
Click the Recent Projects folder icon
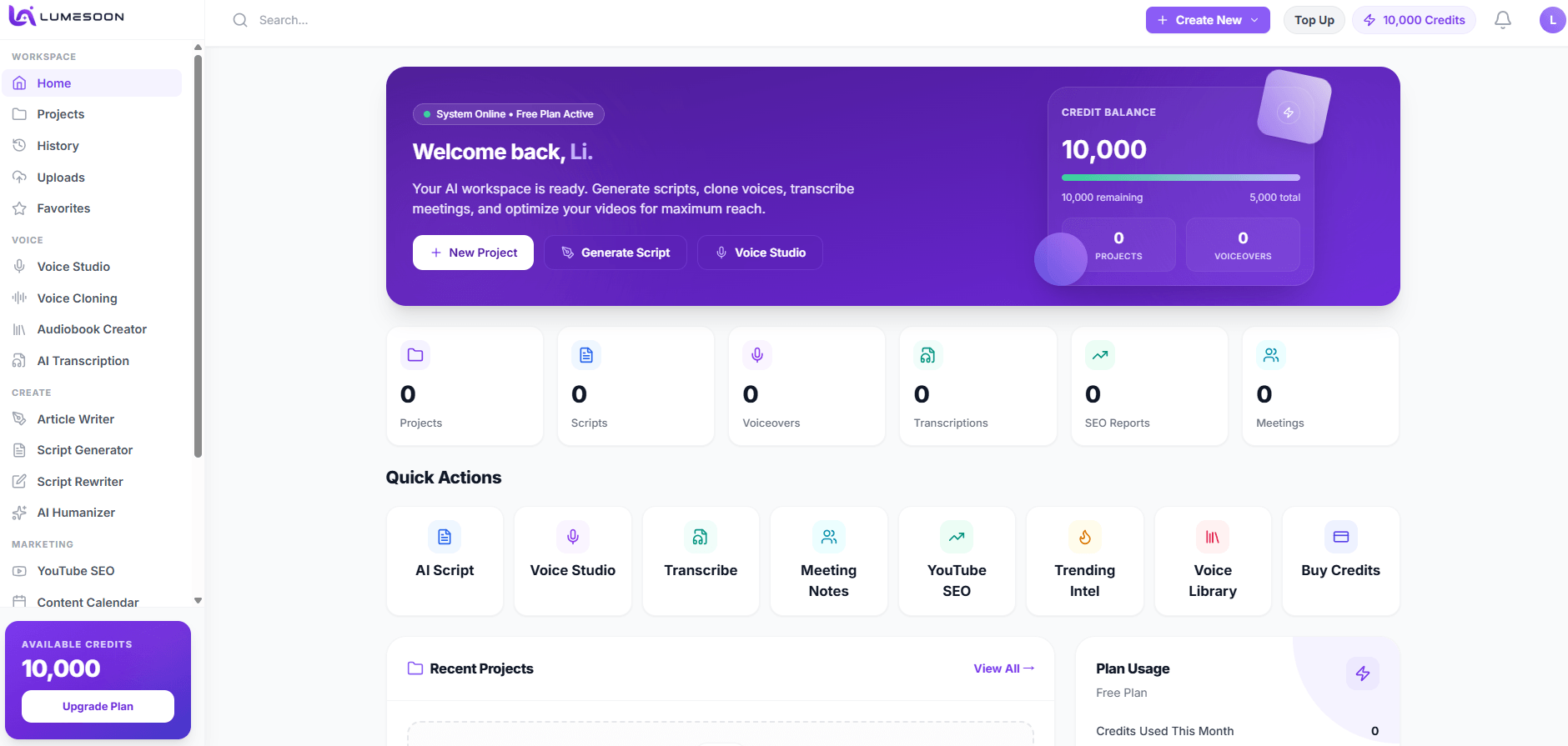click(x=415, y=668)
